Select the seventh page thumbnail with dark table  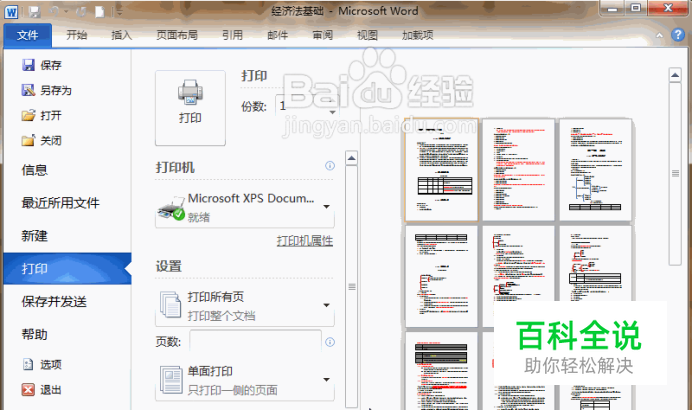click(x=441, y=372)
